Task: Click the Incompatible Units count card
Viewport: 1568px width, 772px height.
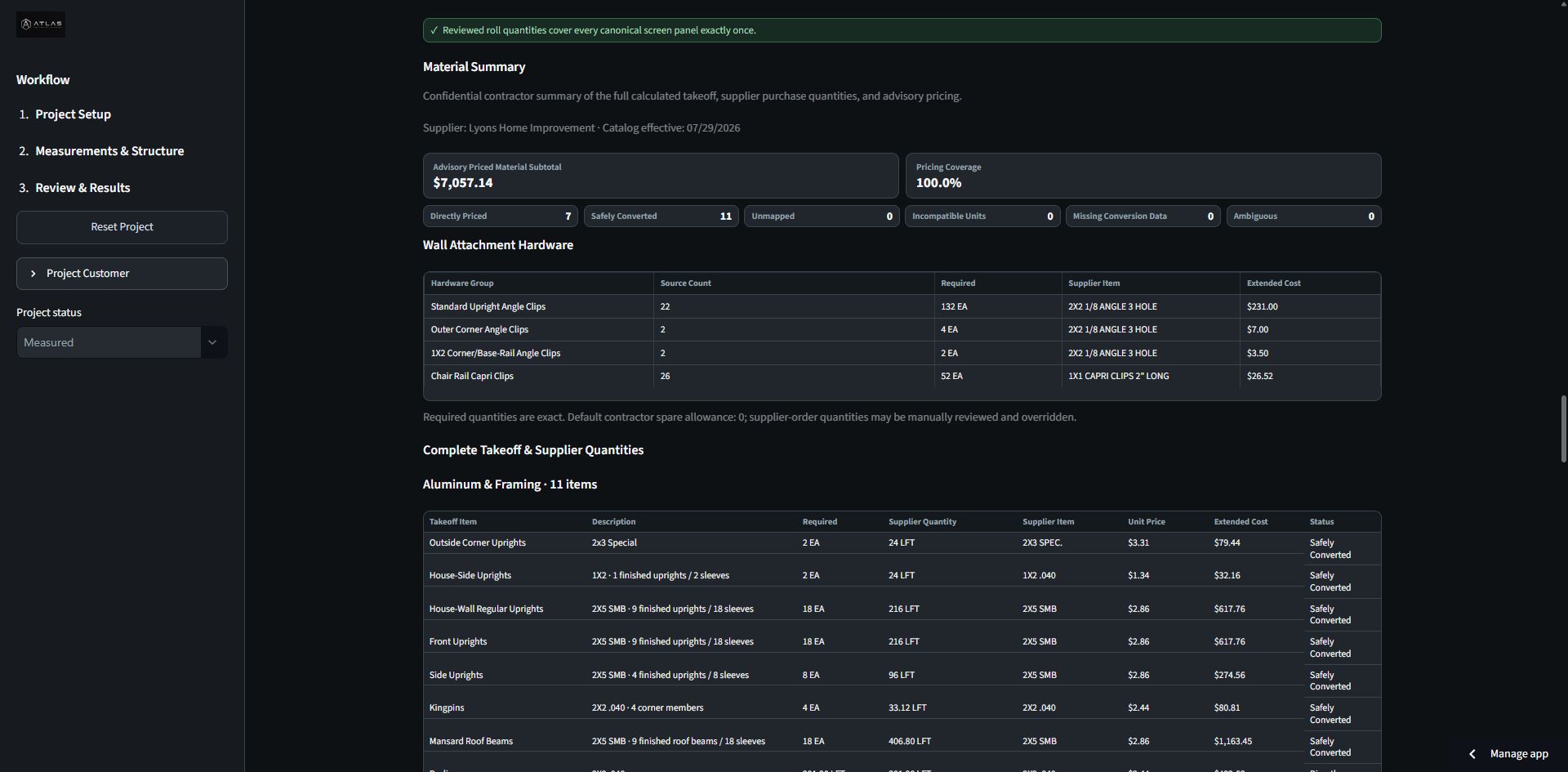Action: click(x=982, y=216)
